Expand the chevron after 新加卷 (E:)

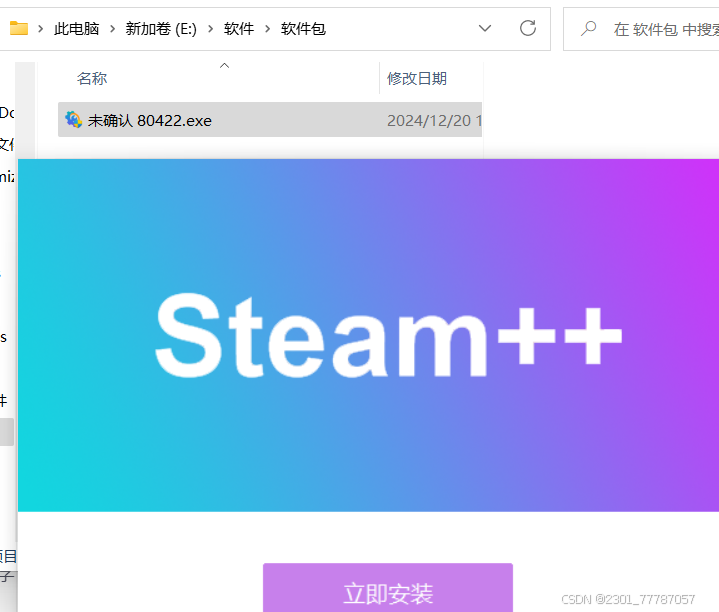click(x=210, y=29)
